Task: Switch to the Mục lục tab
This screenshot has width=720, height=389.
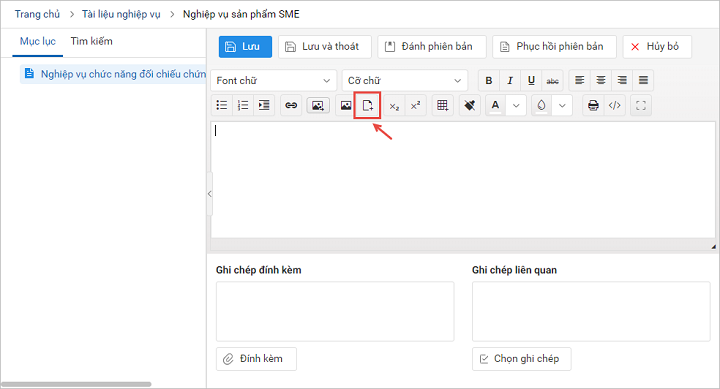Action: tap(38, 41)
